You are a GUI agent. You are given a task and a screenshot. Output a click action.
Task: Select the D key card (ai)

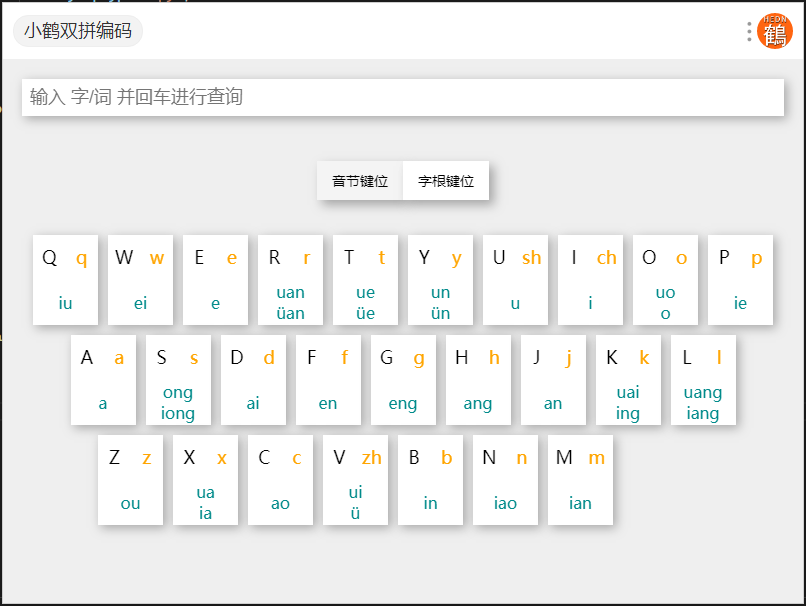[253, 380]
